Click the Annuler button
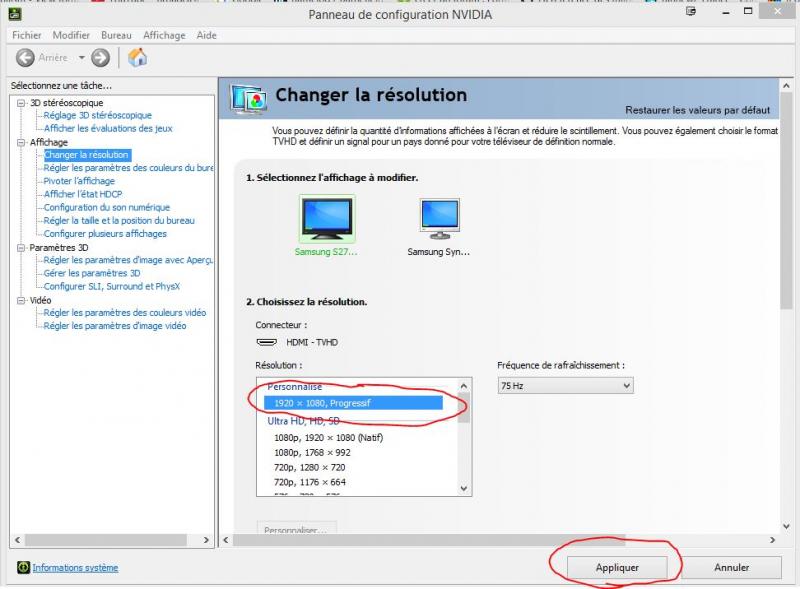The width and height of the screenshot is (800, 589). (x=731, y=567)
